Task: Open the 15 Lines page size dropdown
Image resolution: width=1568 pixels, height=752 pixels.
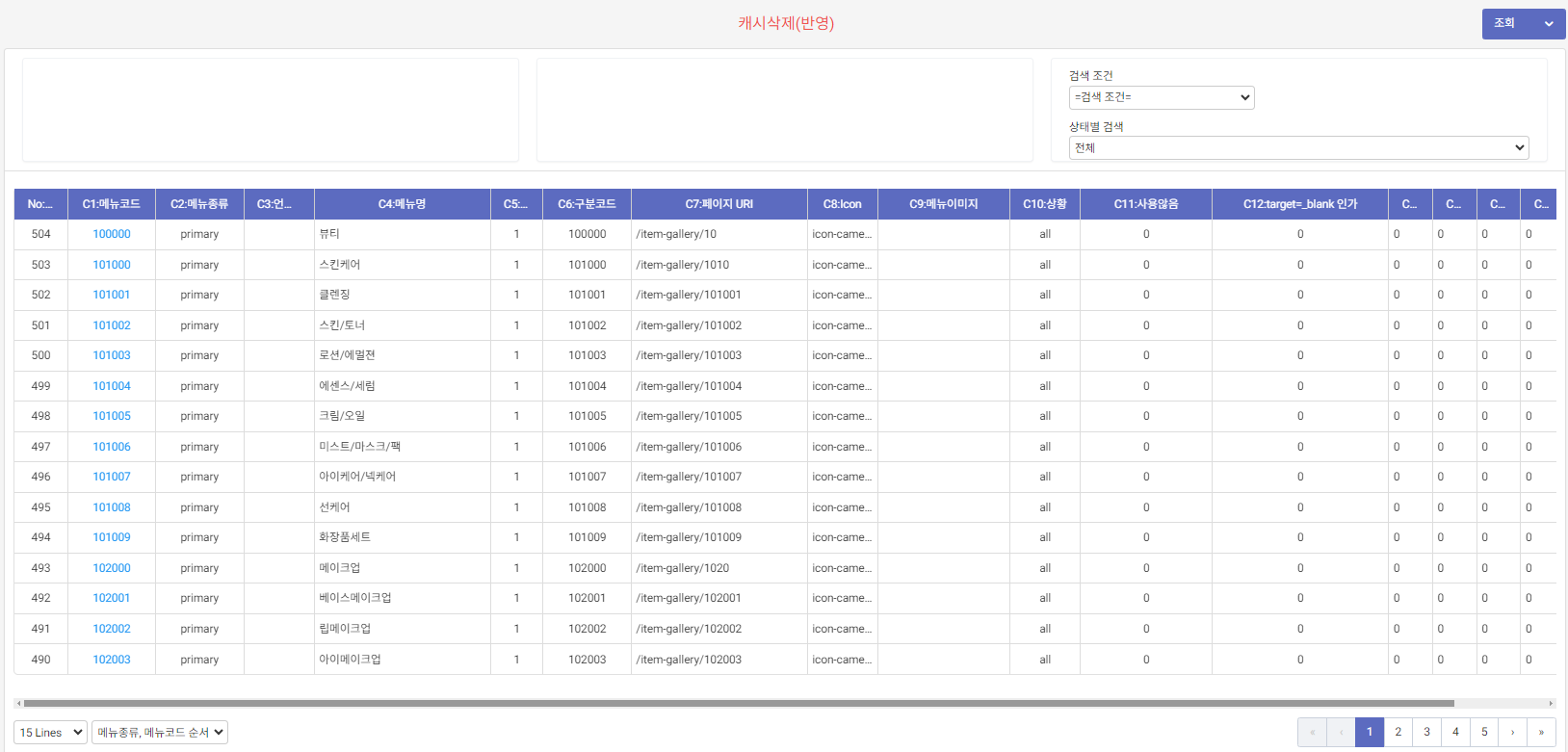Action: click(x=50, y=733)
